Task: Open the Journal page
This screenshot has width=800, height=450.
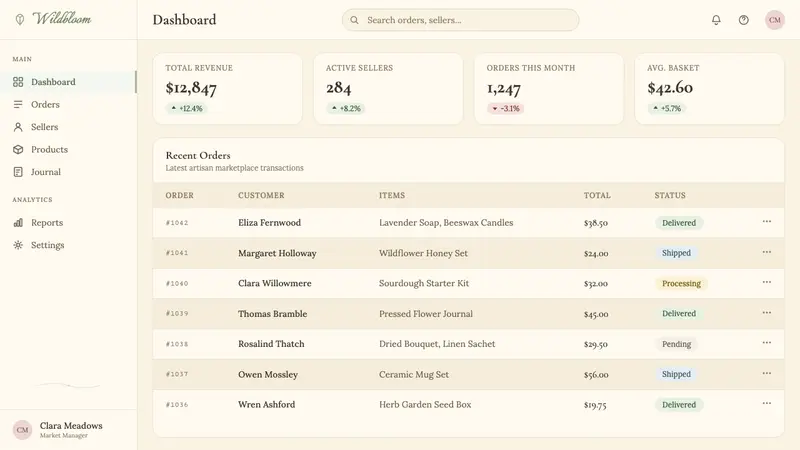Action: tap(68, 172)
